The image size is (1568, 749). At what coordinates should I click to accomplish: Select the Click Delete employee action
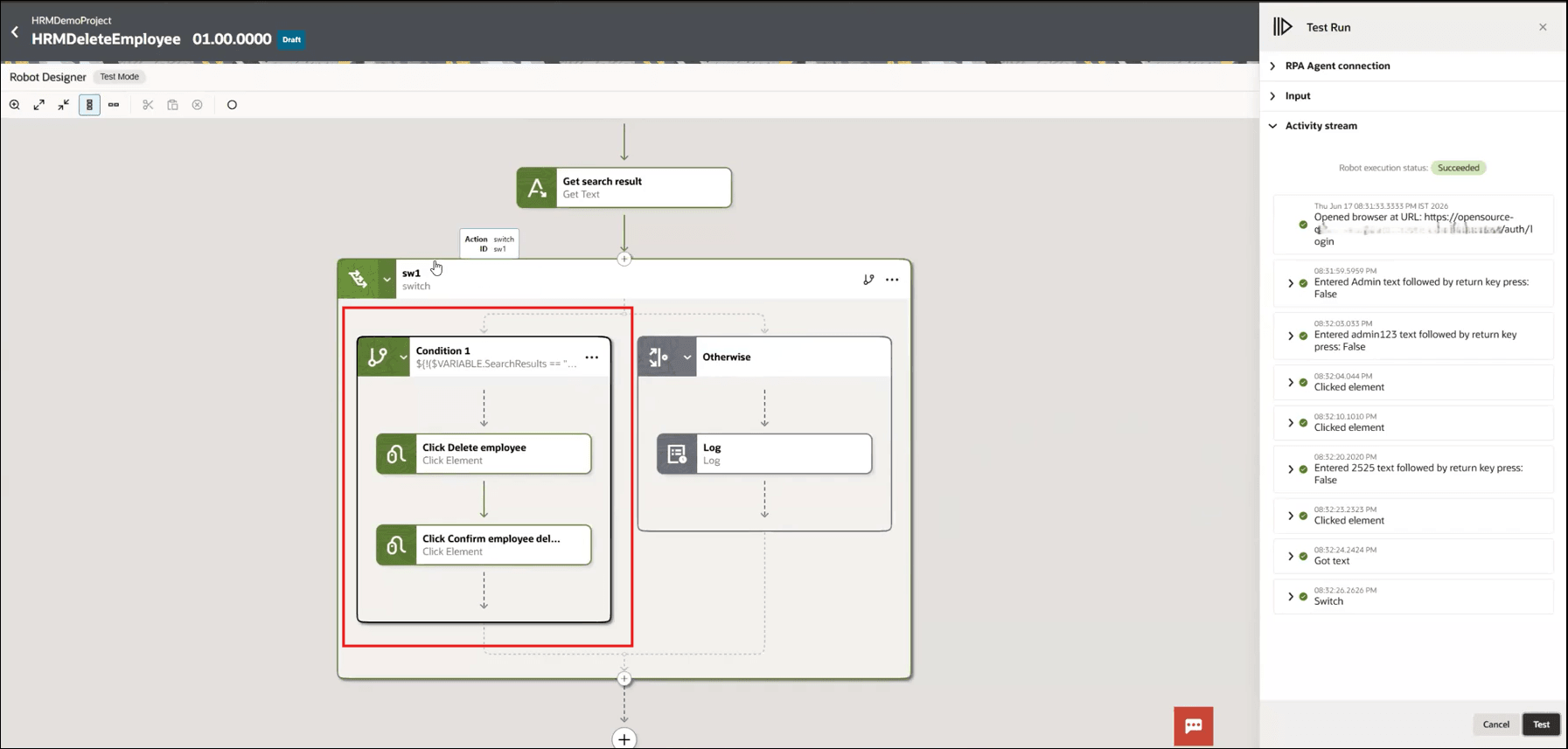(x=484, y=454)
